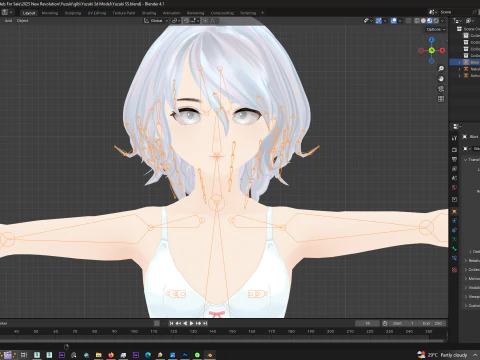This screenshot has width=480, height=360.
Task: Click the green Y axis on navigation gizmo
Action: pyautogui.click(x=432, y=50)
